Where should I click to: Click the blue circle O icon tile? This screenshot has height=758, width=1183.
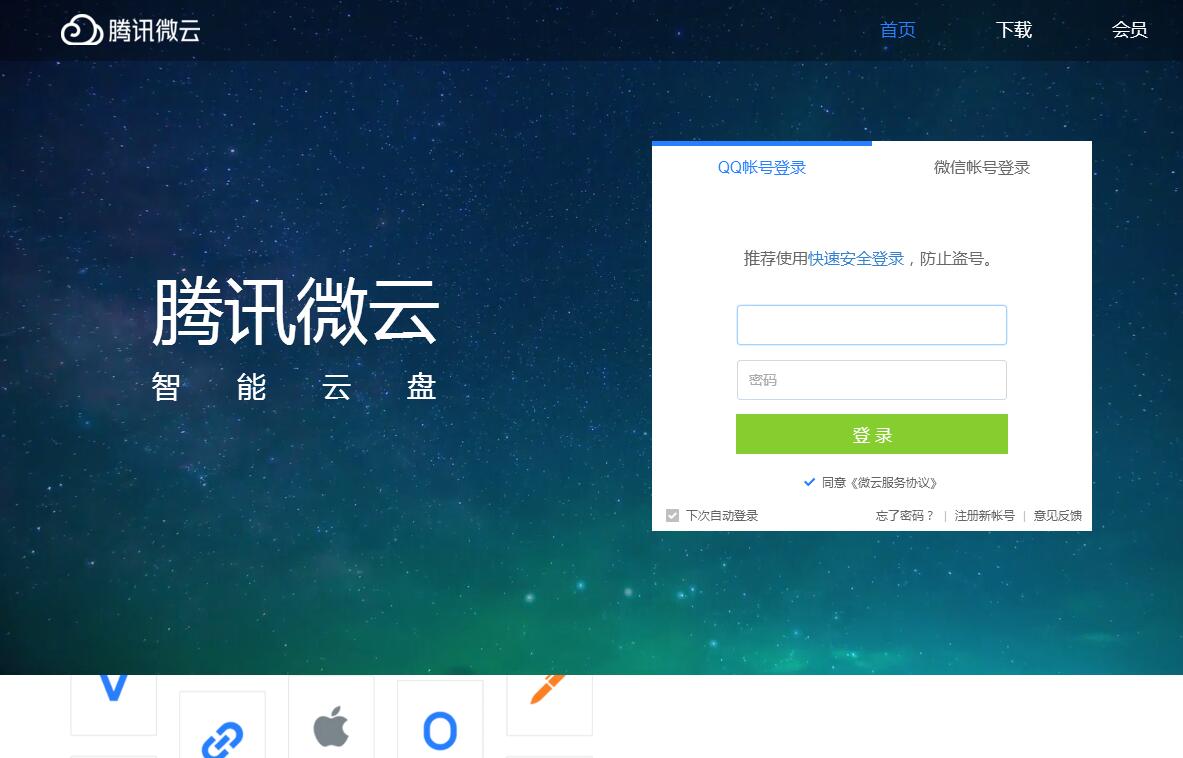(x=440, y=719)
